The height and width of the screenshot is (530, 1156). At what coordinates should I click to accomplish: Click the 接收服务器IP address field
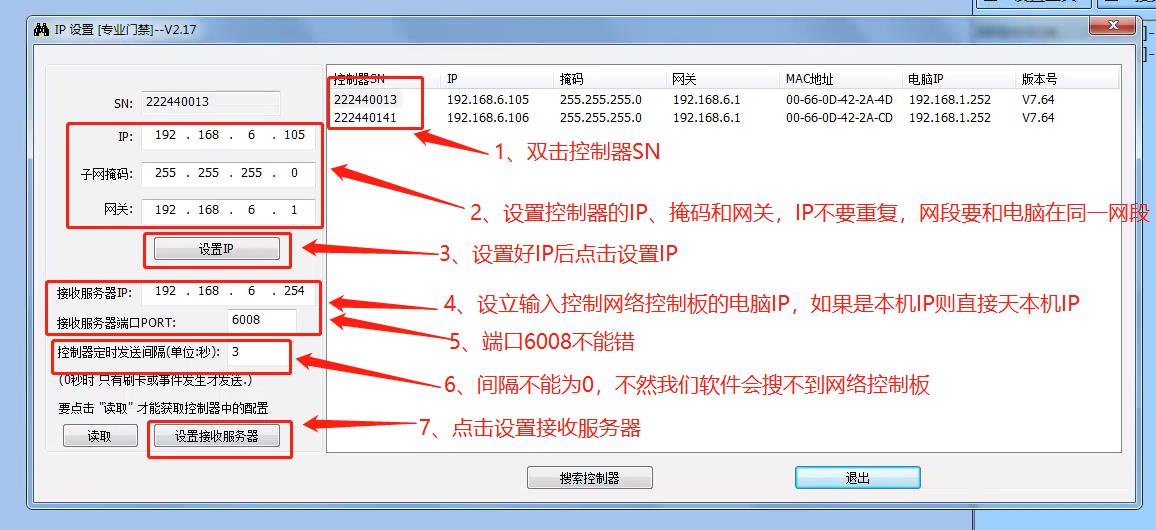tap(229, 291)
